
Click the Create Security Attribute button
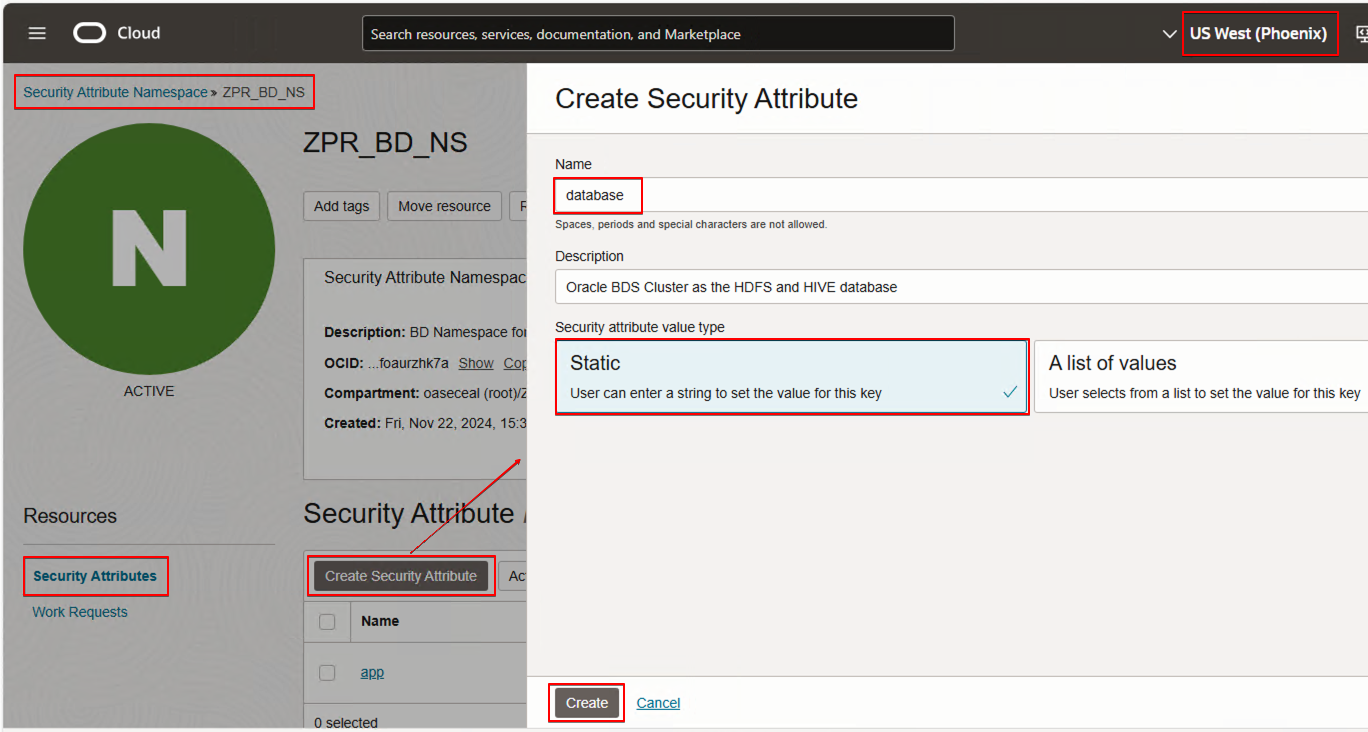(401, 576)
